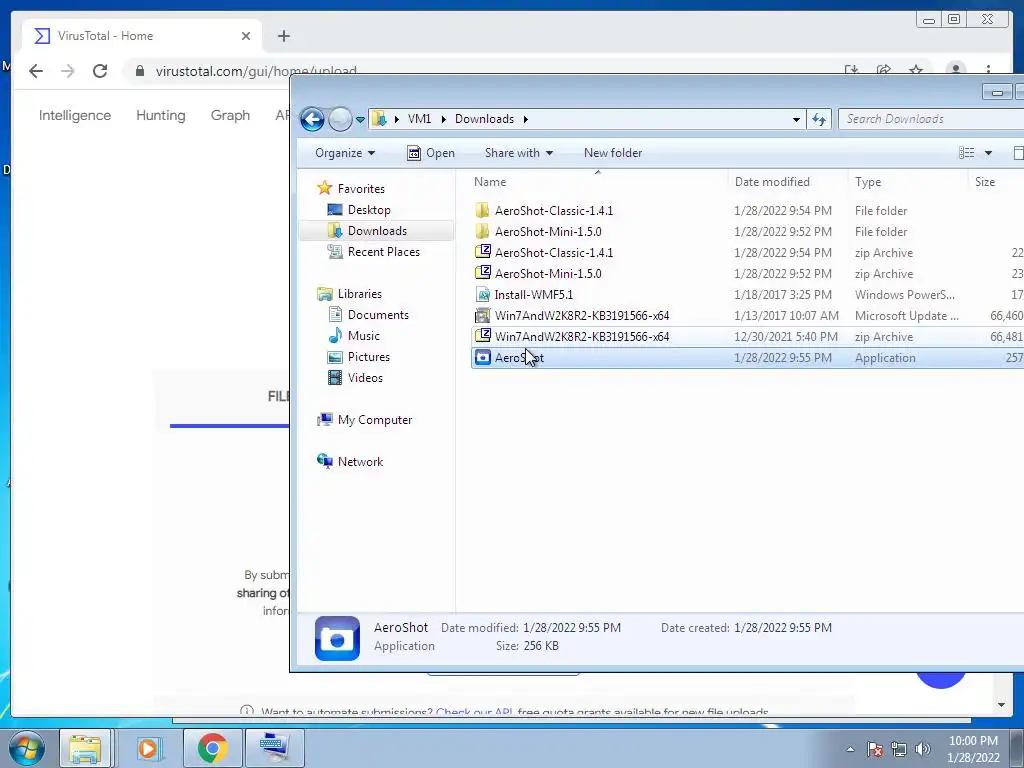The width and height of the screenshot is (1024, 768).
Task: Change your view using the view icon
Action: (x=967, y=153)
